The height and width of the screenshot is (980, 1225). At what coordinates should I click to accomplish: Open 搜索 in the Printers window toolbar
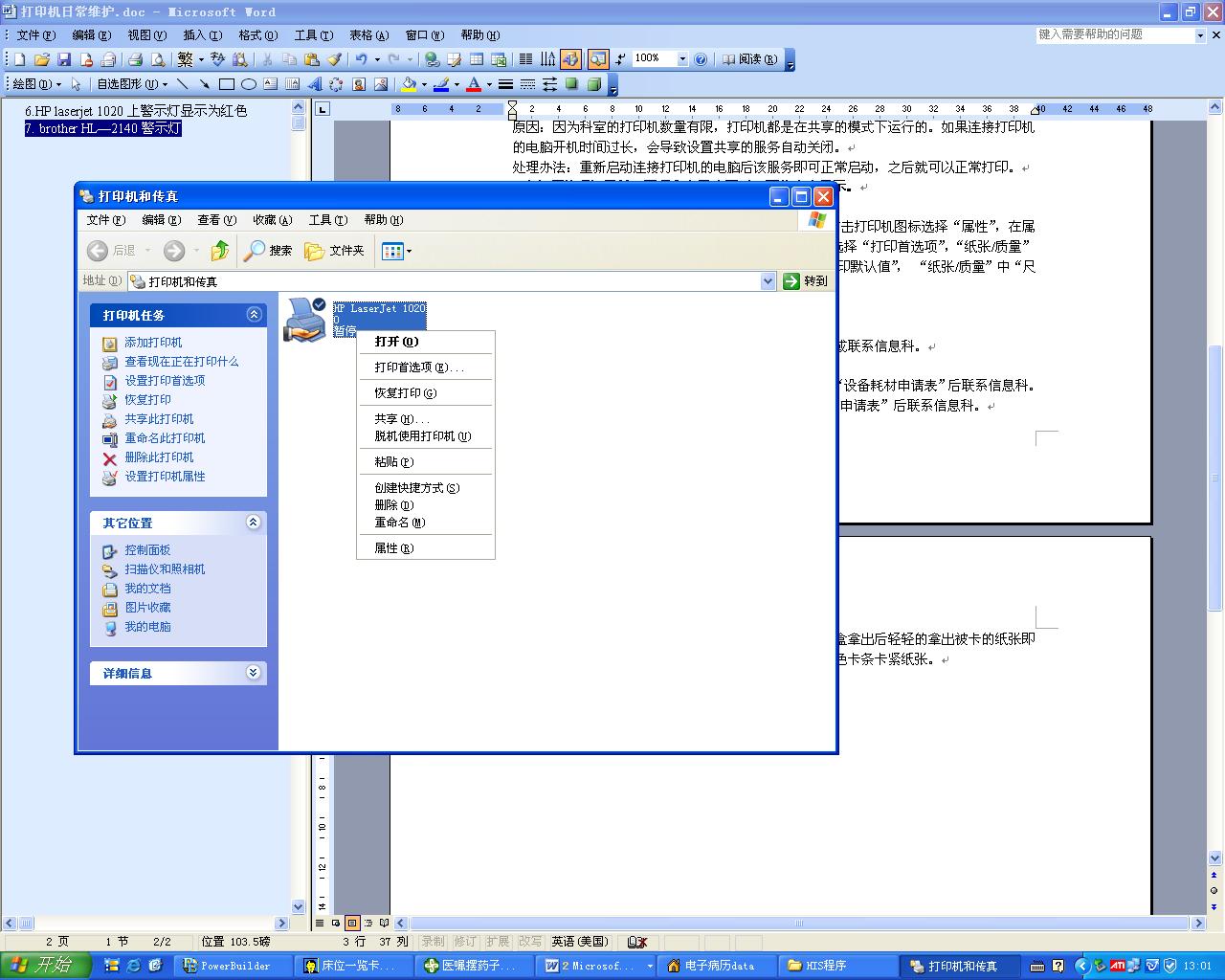[269, 251]
